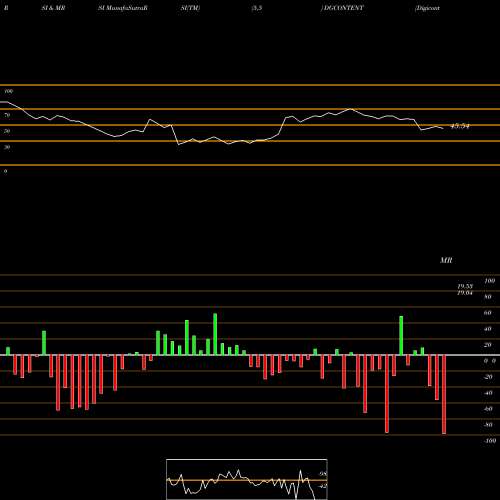Click the RSI axis label 70
The image size is (500, 500).
point(7,115)
